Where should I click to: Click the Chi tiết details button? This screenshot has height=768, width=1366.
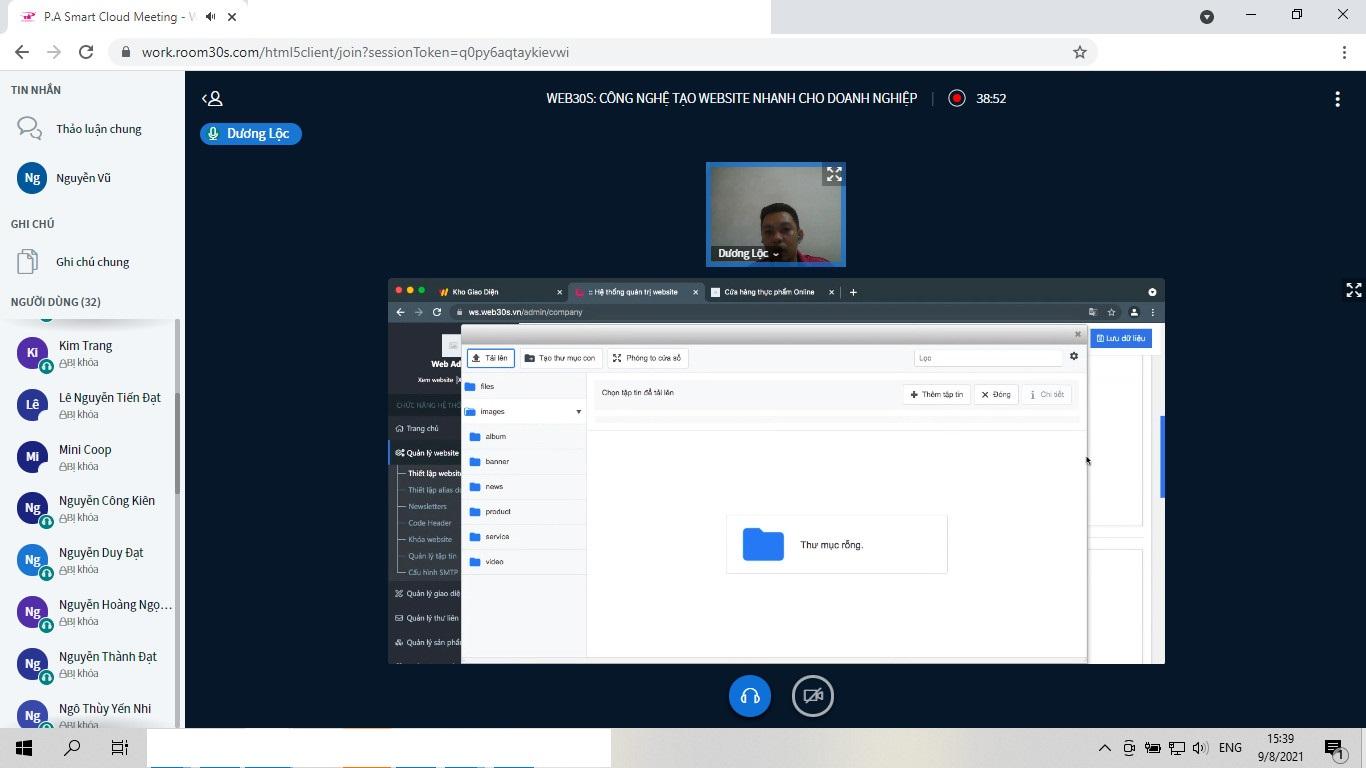pos(1047,394)
